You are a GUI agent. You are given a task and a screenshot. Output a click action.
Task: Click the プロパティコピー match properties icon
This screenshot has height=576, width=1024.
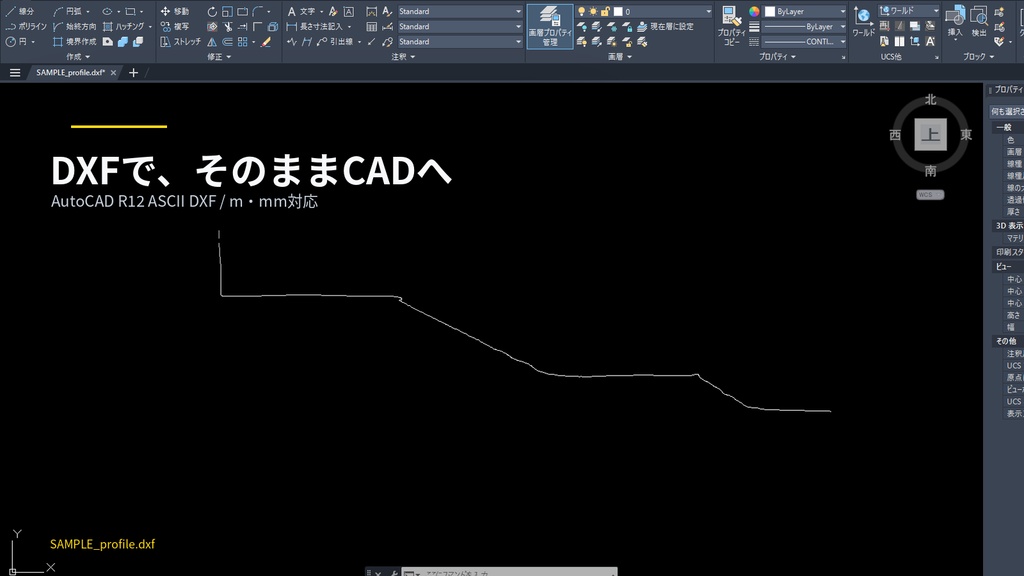[731, 26]
